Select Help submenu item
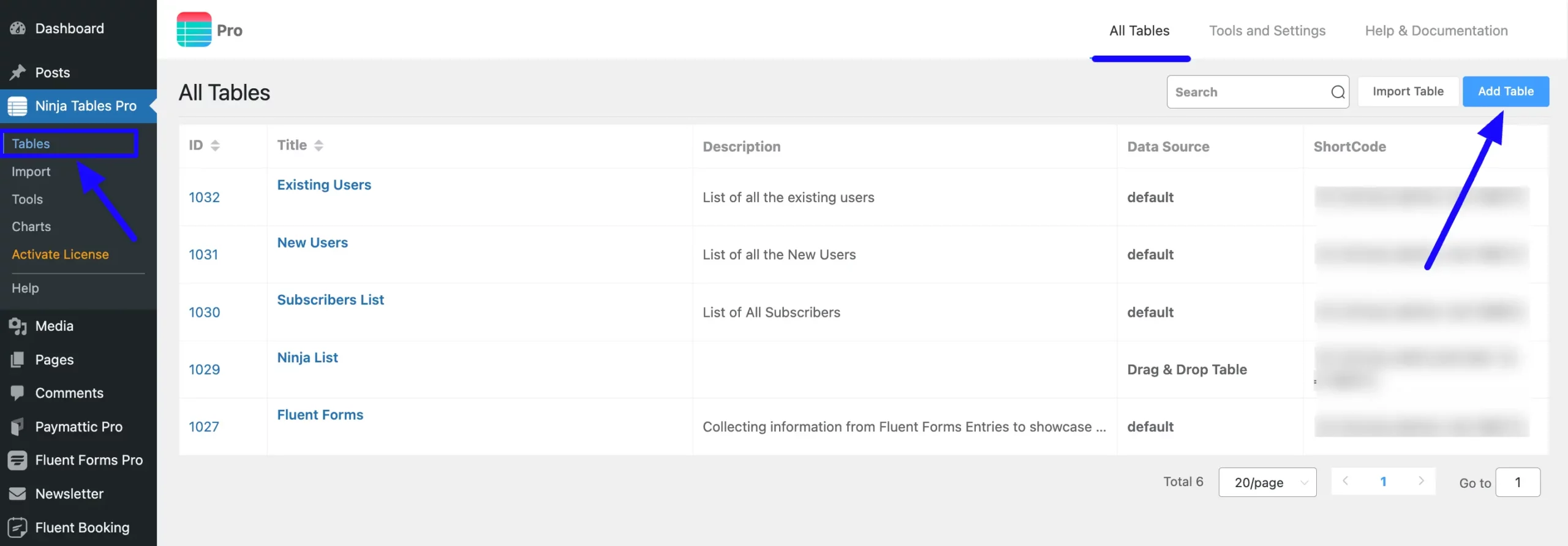The width and height of the screenshot is (1568, 546). (x=25, y=288)
